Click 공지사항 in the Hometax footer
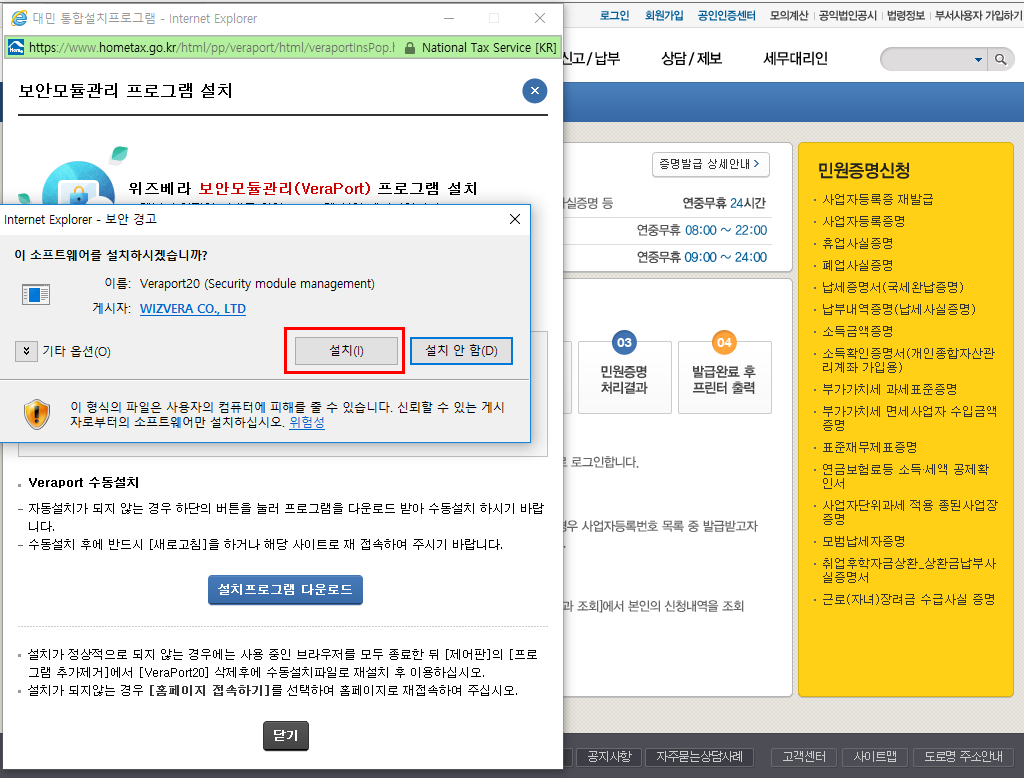Screen dimensions: 1024x778 609,757
